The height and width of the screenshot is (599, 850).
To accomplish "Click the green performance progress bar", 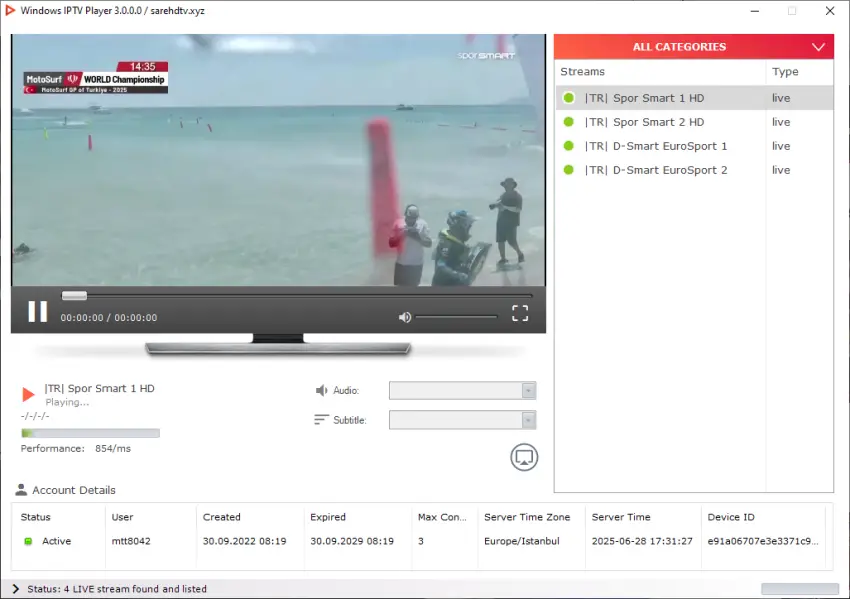I will [90, 433].
